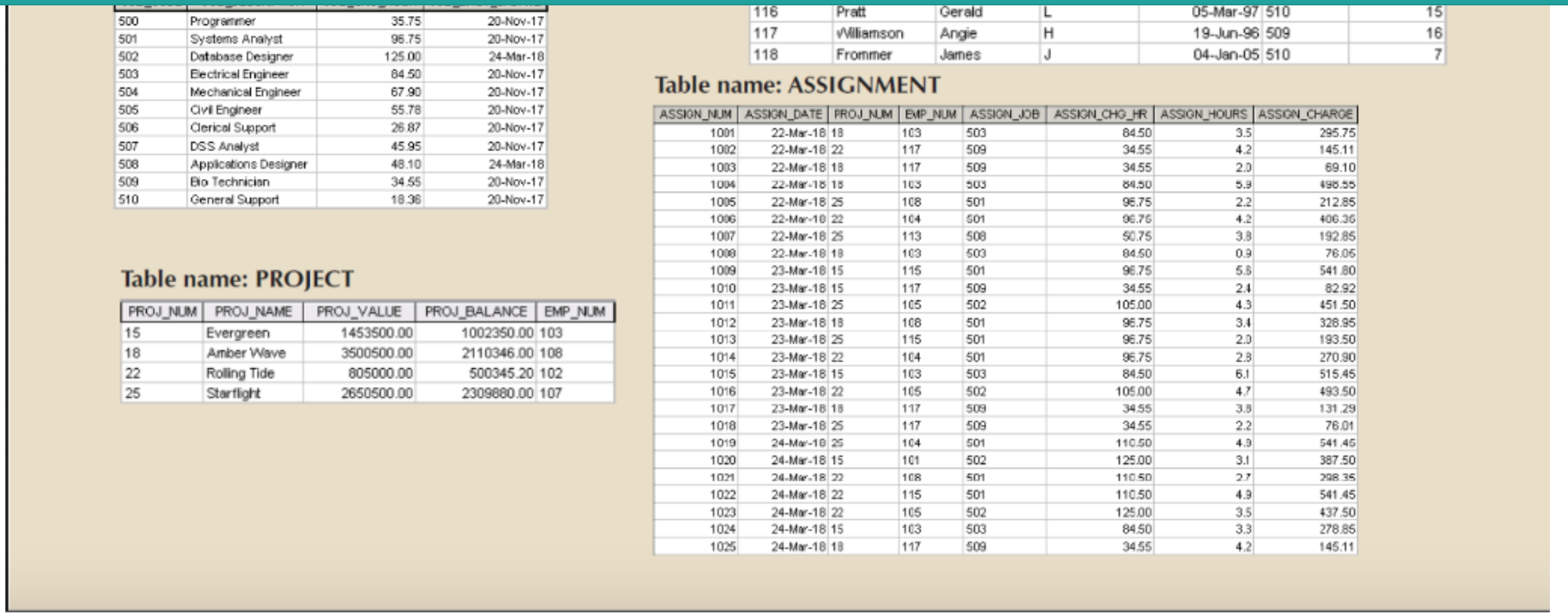1568x613 pixels.
Task: Select the ASSIGN_JOB column header
Action: tap(1004, 115)
